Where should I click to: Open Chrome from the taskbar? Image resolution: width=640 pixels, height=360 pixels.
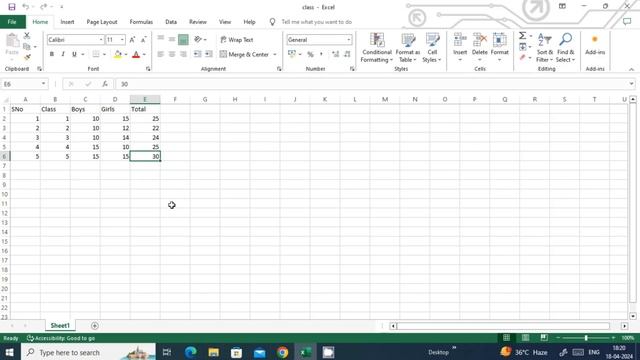(x=282, y=352)
